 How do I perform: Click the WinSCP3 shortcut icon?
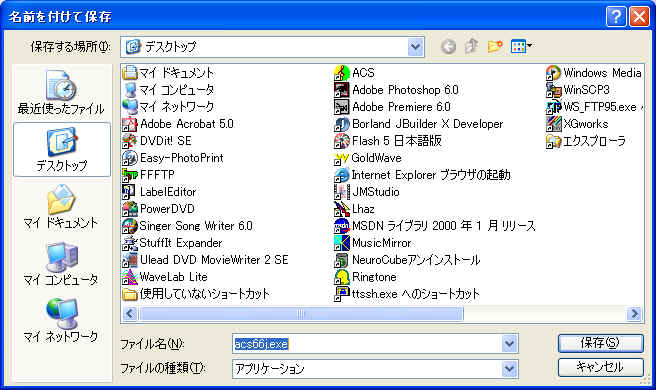[554, 90]
